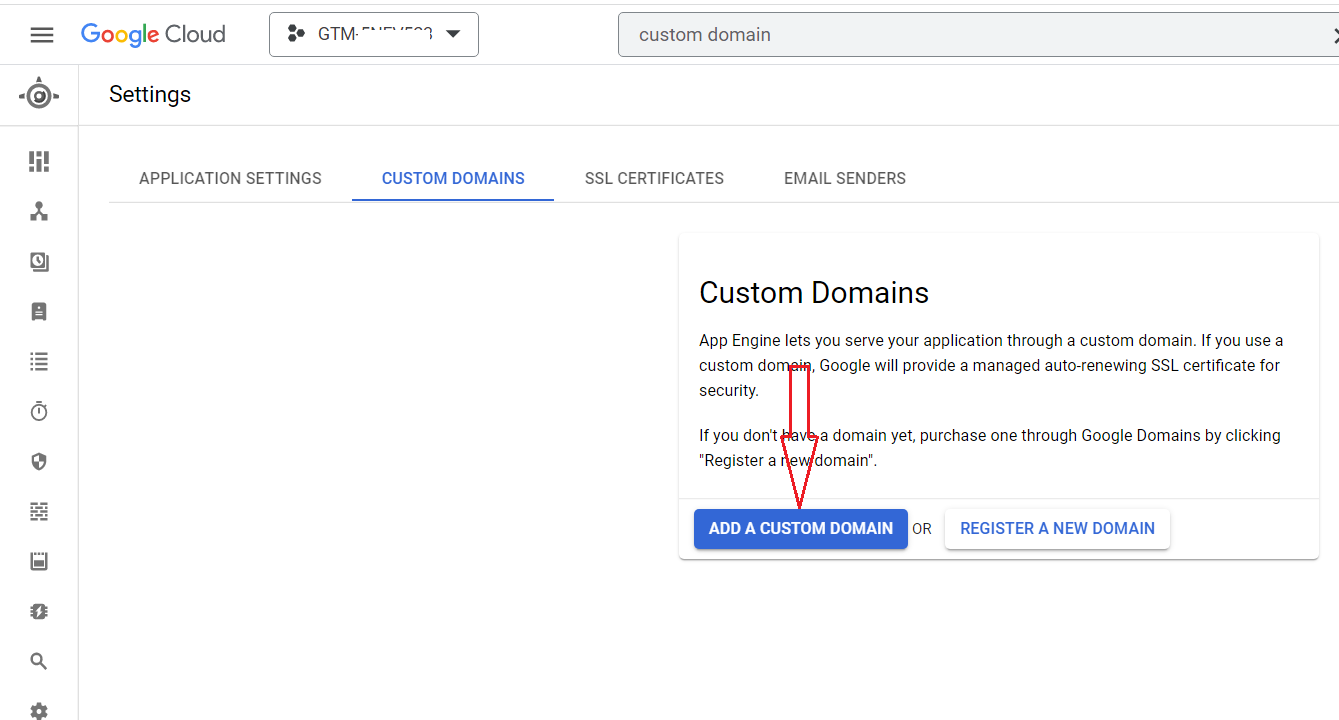Click the App Engine product icon

click(x=39, y=95)
